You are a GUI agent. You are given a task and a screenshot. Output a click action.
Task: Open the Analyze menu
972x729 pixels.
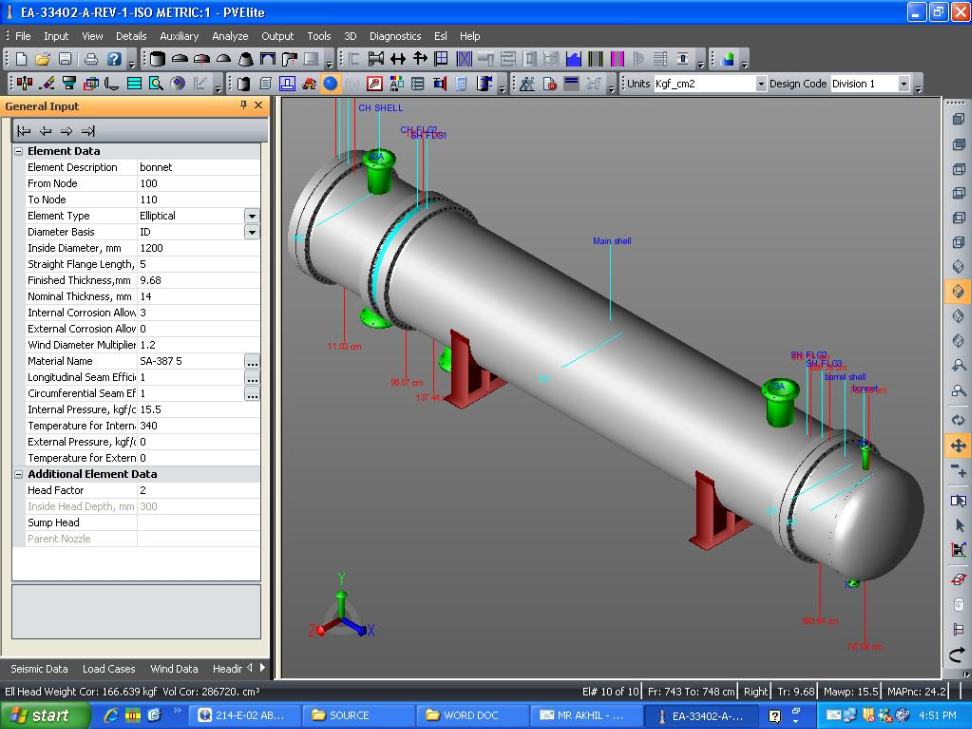pyautogui.click(x=230, y=36)
